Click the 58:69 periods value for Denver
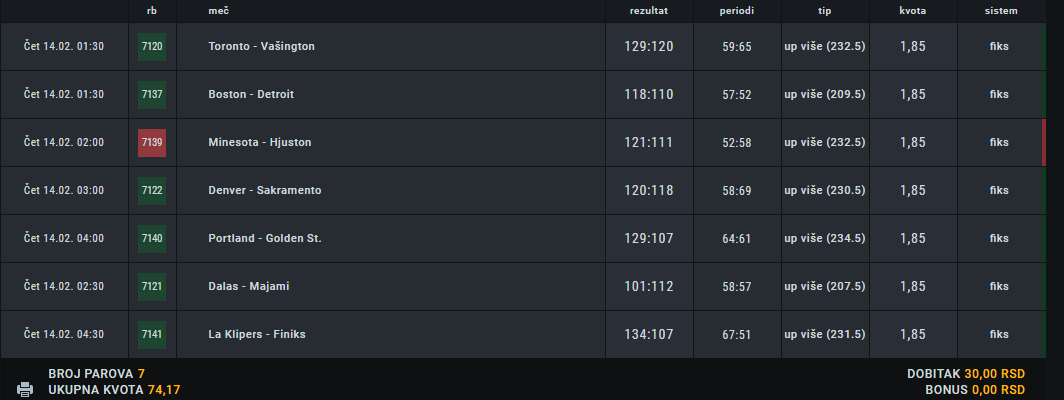Screen dimensions: 1064x400 pos(737,191)
